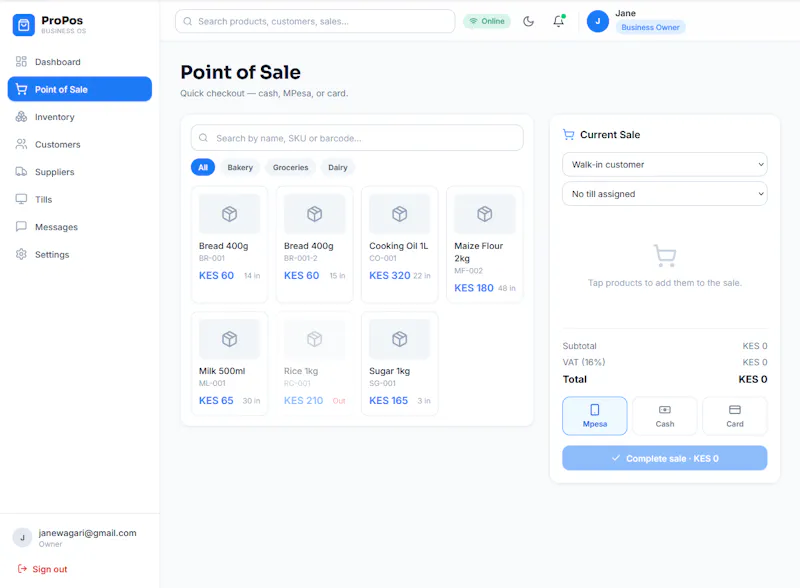This screenshot has width=800, height=588.
Task: Select the All category filter
Action: pos(203,167)
